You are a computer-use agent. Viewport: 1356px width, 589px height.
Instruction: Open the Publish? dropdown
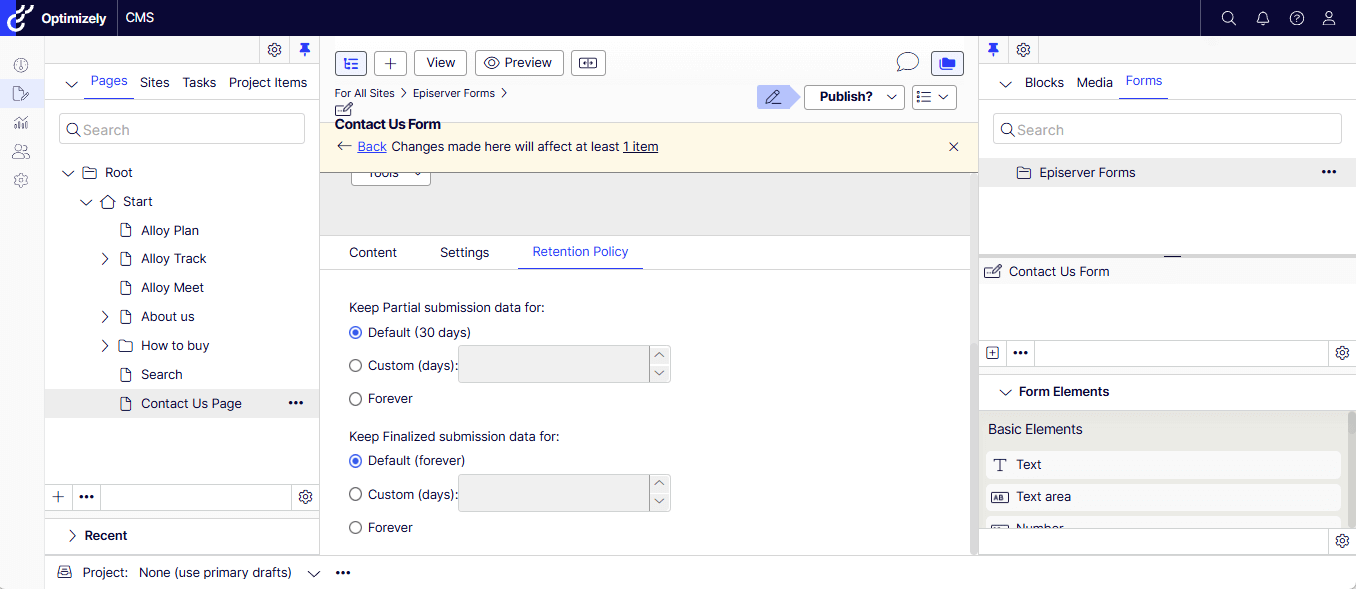854,97
